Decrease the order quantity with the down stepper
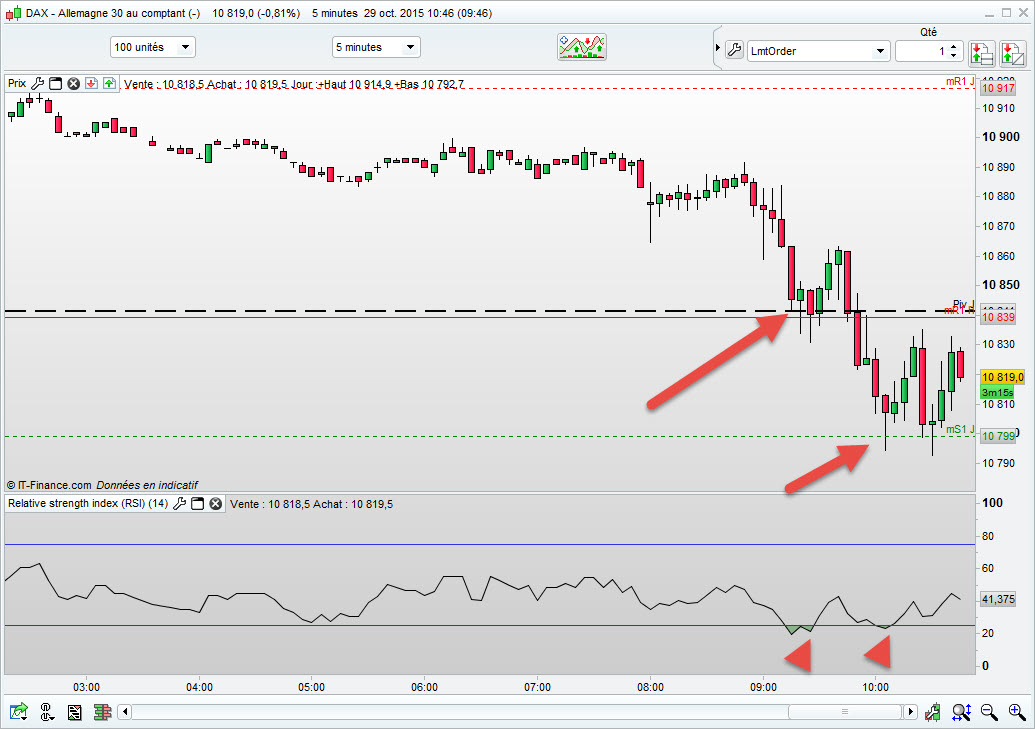 click(954, 55)
